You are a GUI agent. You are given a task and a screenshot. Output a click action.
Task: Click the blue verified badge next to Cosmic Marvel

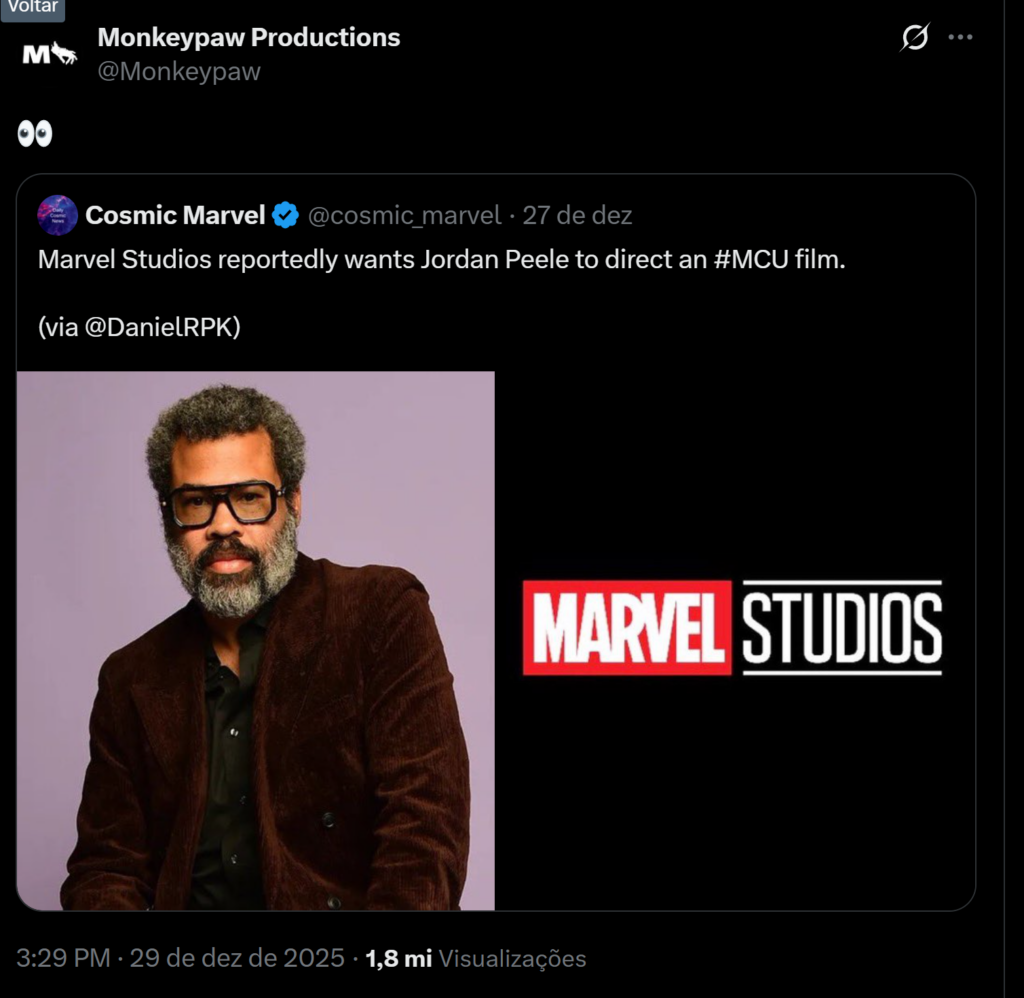pos(284,213)
